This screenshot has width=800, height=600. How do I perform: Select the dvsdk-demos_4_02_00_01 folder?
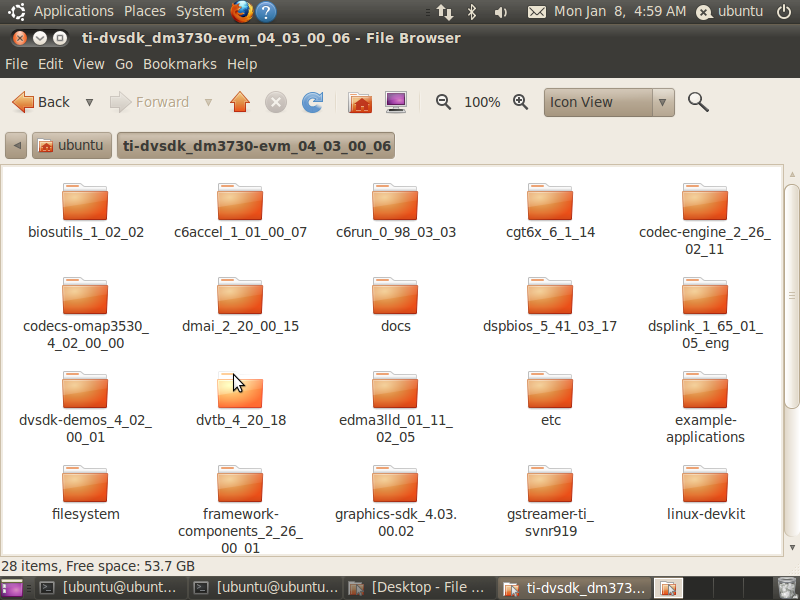[85, 407]
